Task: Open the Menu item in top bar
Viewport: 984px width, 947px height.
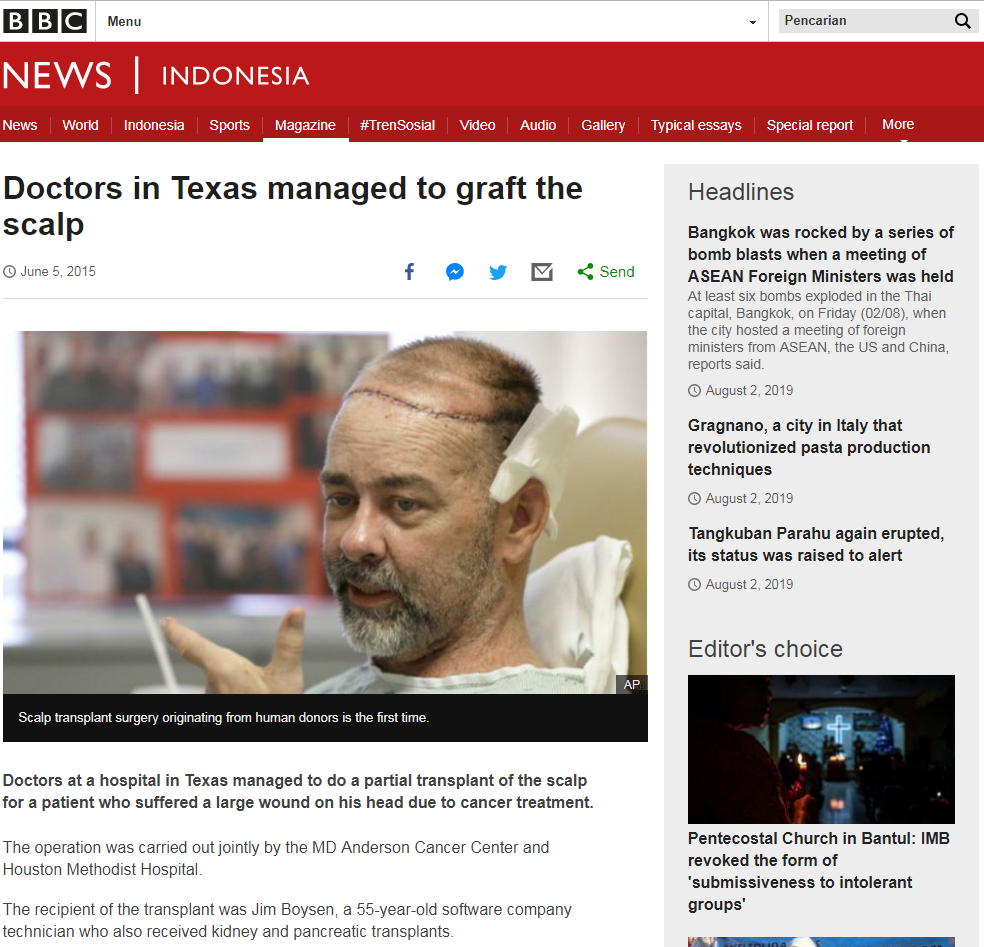Action: 124,21
